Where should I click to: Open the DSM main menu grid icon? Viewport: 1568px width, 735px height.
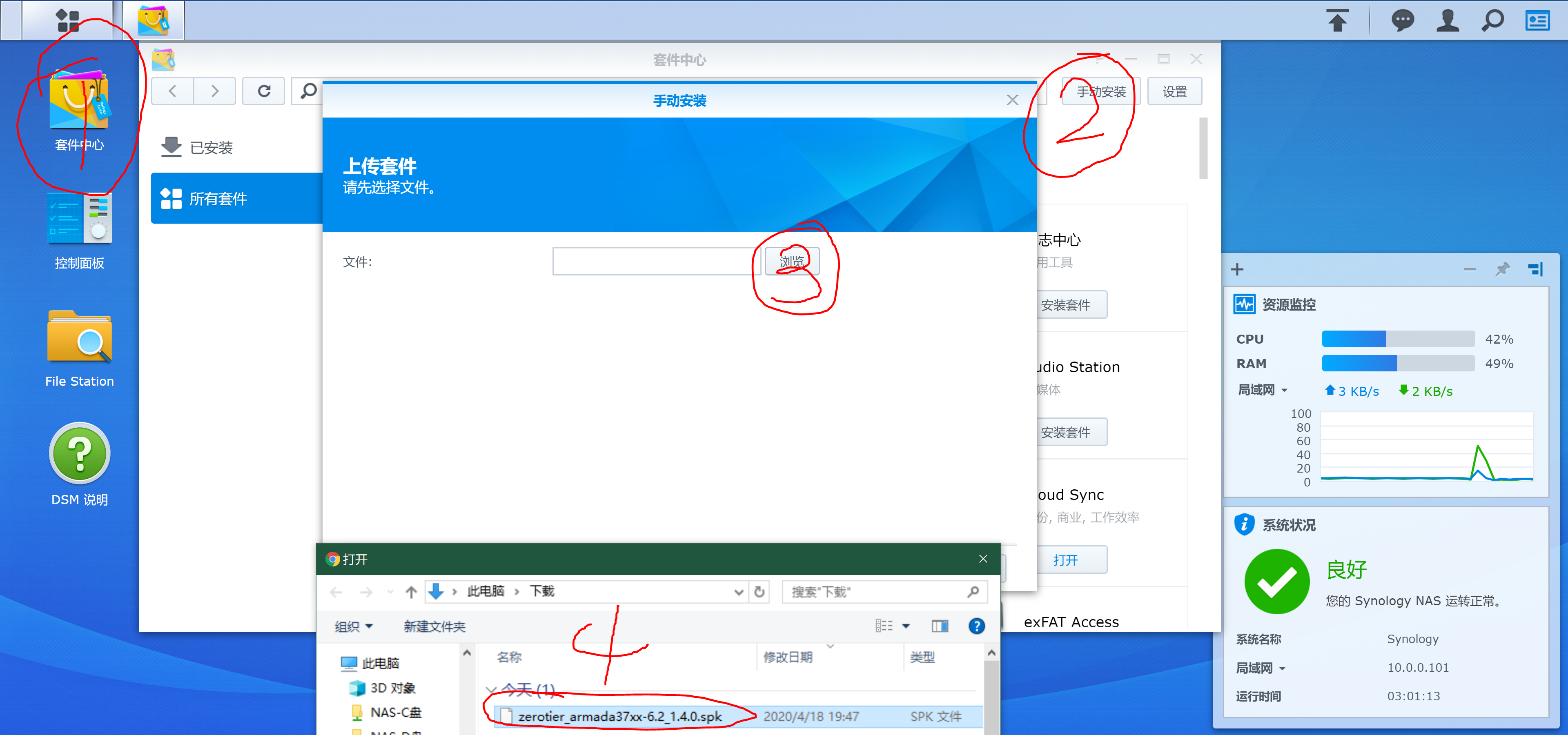point(67,20)
